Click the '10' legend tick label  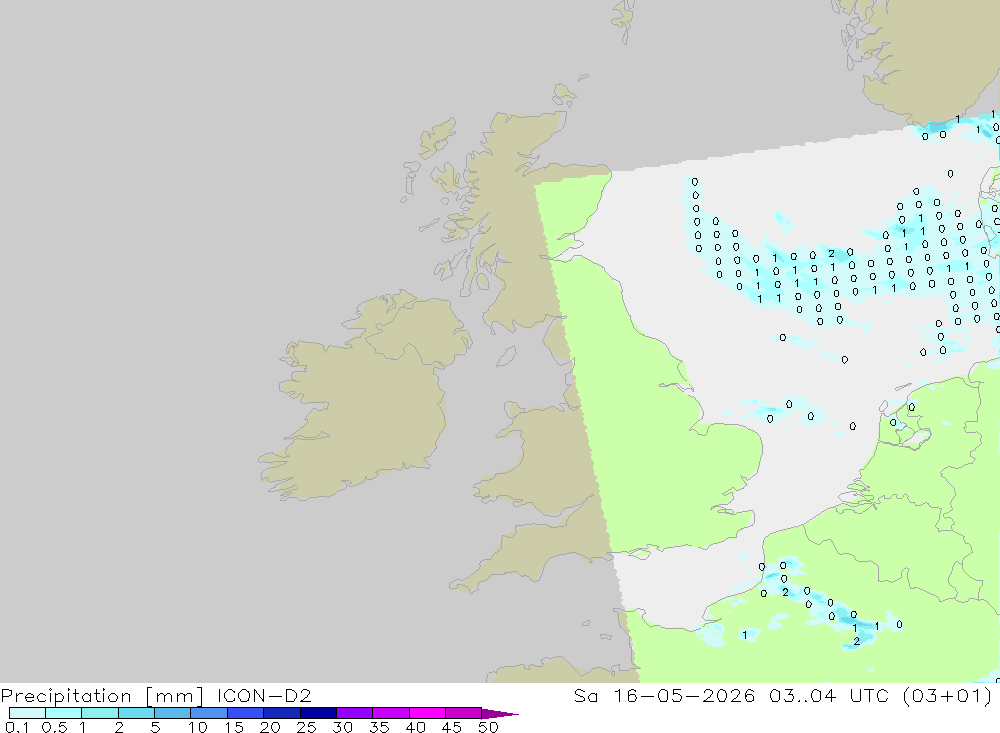coord(198,727)
